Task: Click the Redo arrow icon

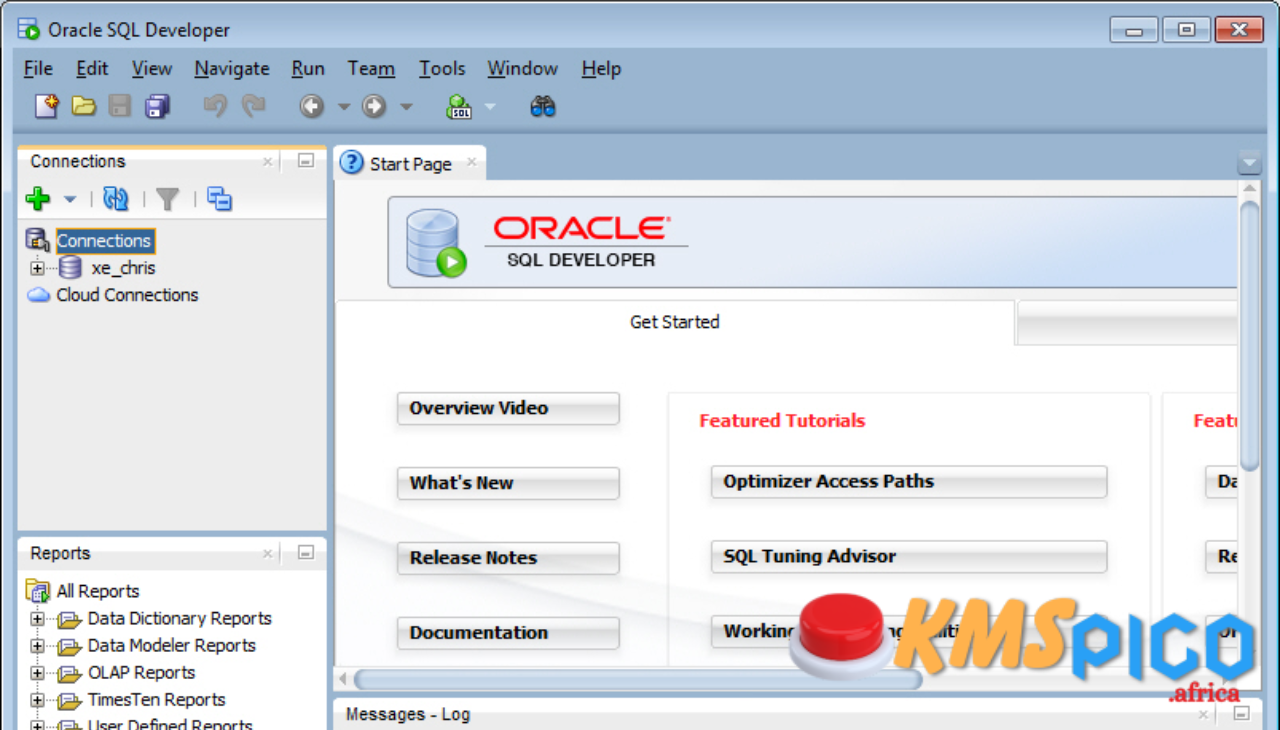Action: 253,105
